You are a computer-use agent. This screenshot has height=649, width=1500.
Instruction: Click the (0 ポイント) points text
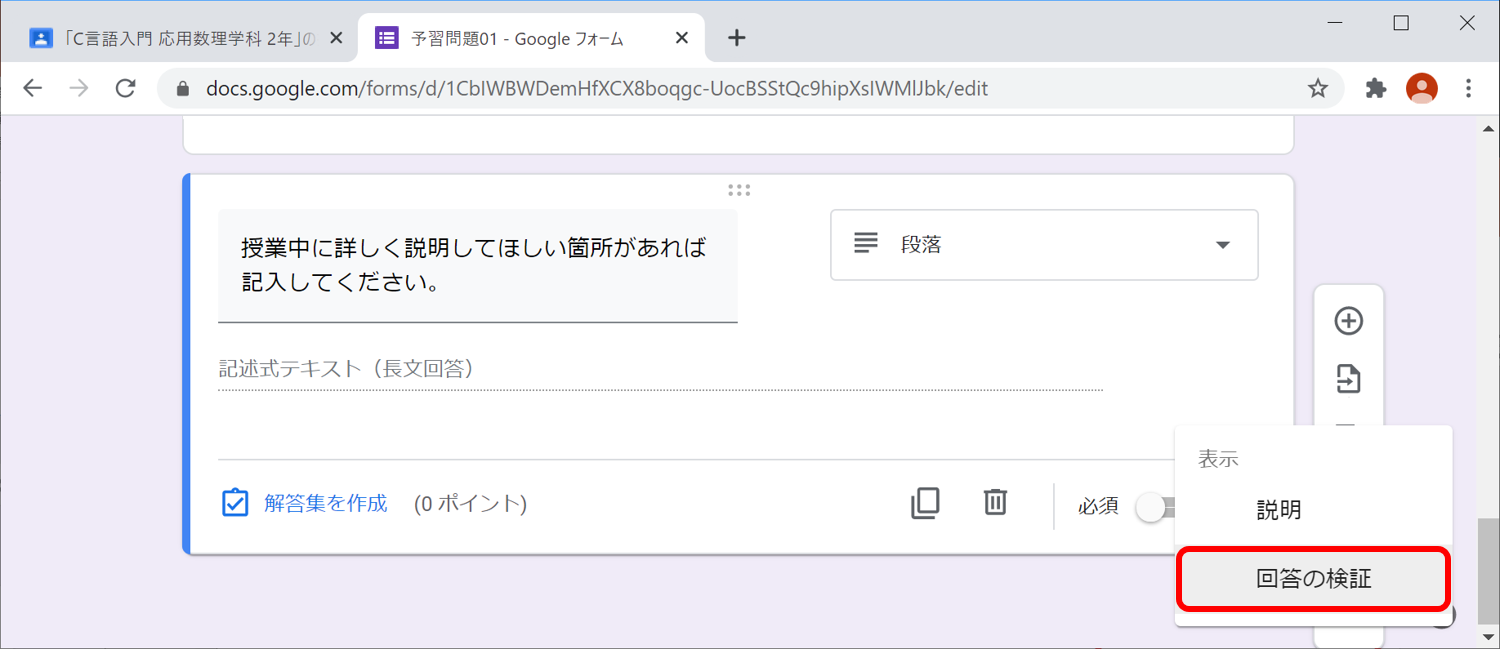tap(470, 504)
